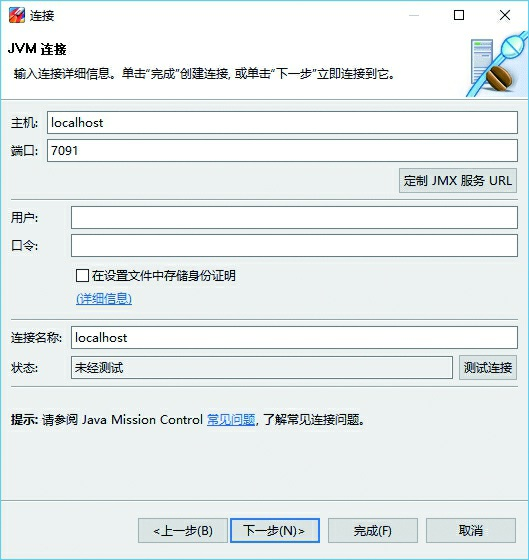Click the JVM connection coffee bean banner icon
The height and width of the screenshot is (560, 529).
pyautogui.click(x=497, y=64)
